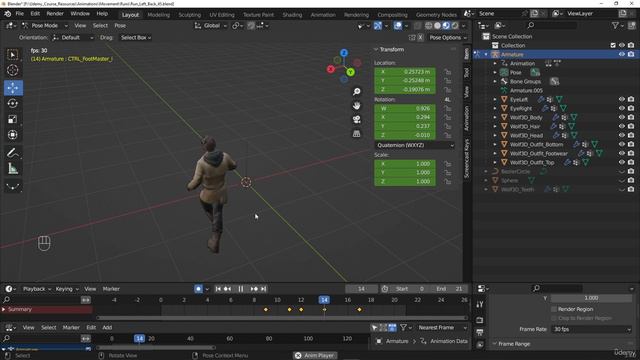Click the Blender logo menu
Viewport: 640px width, 360px height.
click(x=7, y=14)
